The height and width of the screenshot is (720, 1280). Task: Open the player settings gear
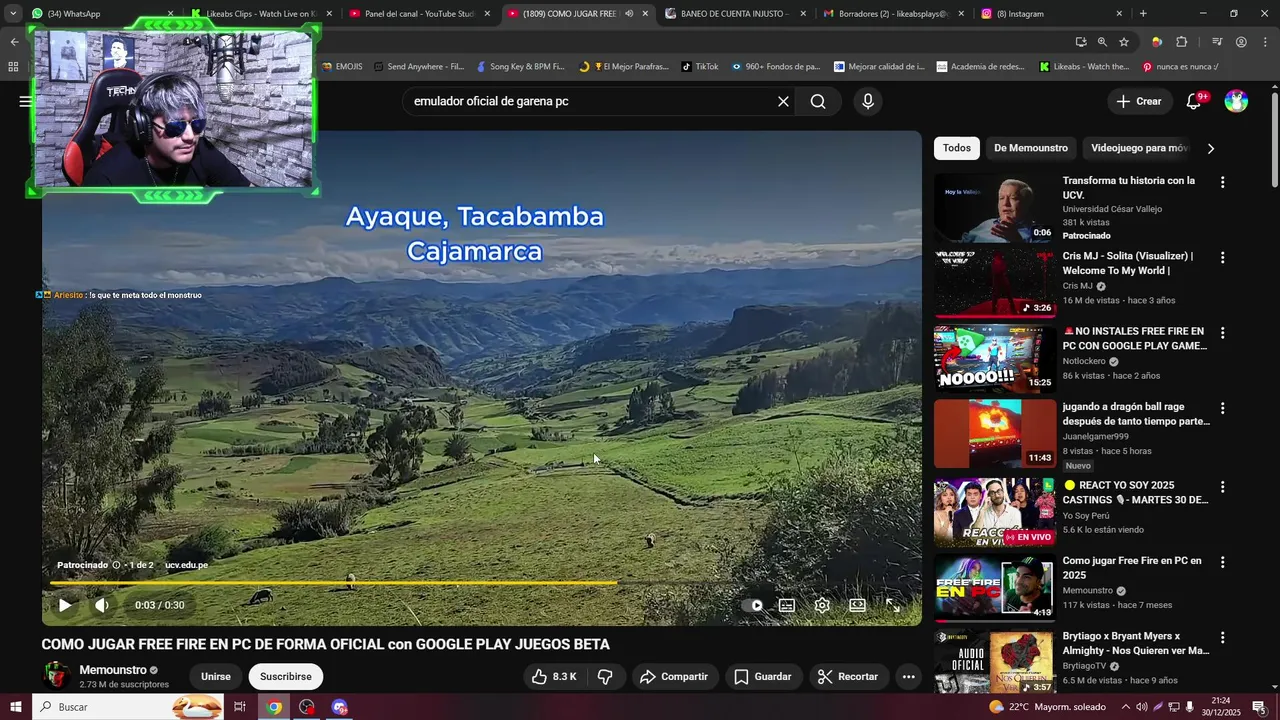pos(822,605)
